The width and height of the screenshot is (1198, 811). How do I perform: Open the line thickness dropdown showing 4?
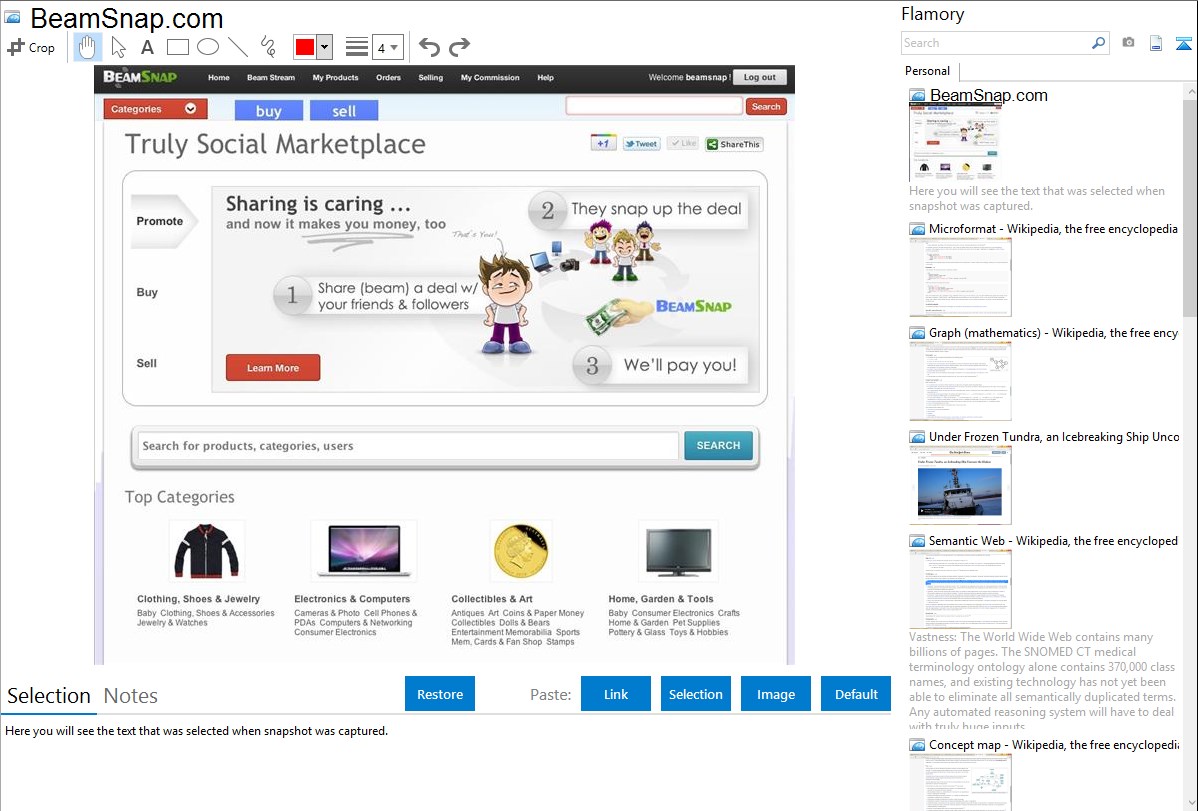coord(388,47)
